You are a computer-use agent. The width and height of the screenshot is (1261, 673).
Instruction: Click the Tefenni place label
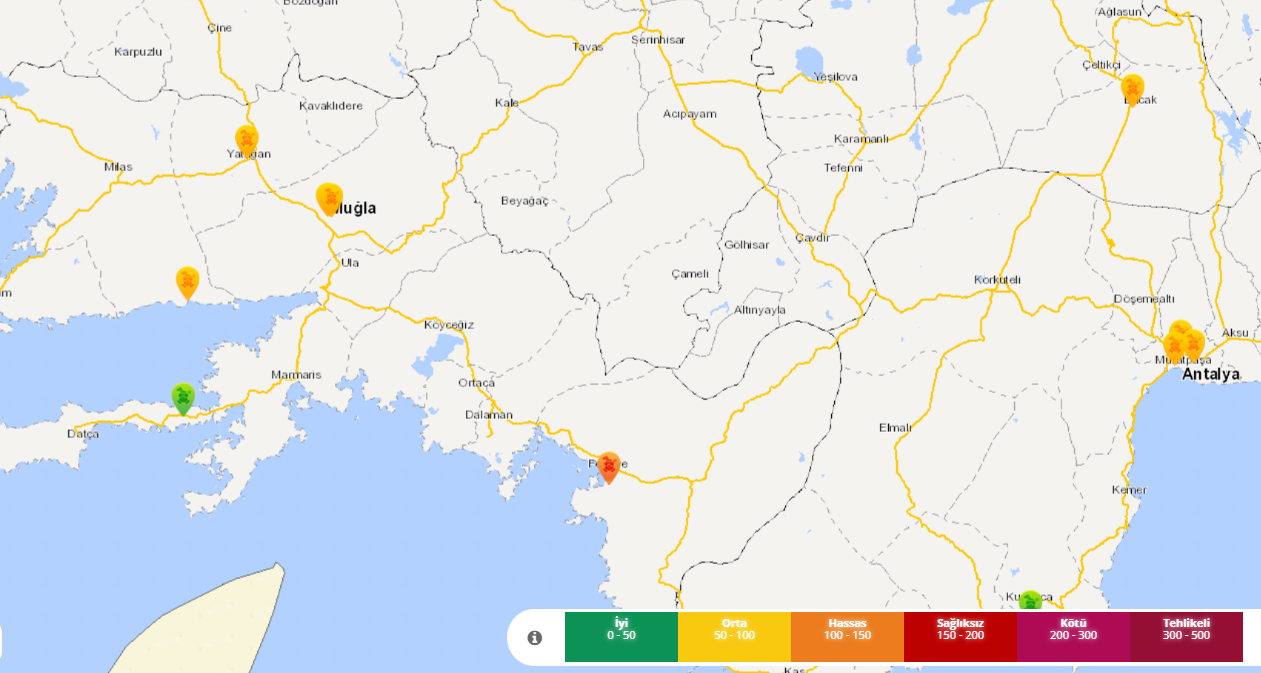843,167
